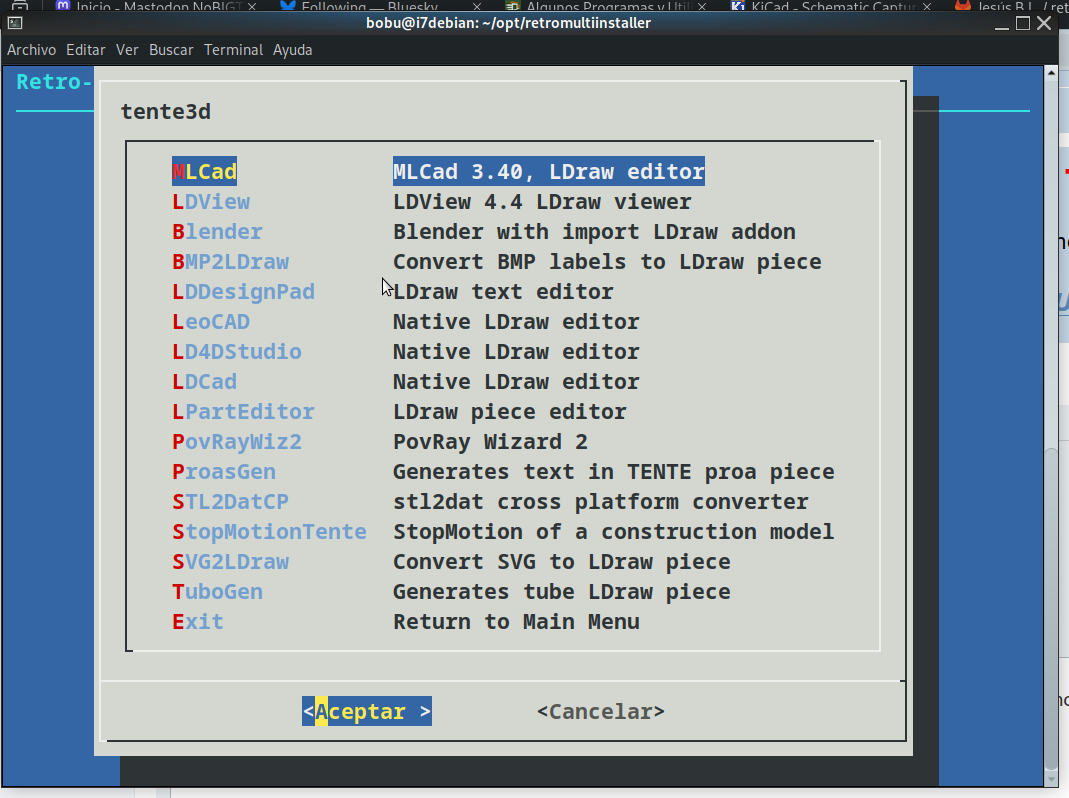Close the Algunos Programas browser tab
The height and width of the screenshot is (798, 1069).
pos(702,6)
